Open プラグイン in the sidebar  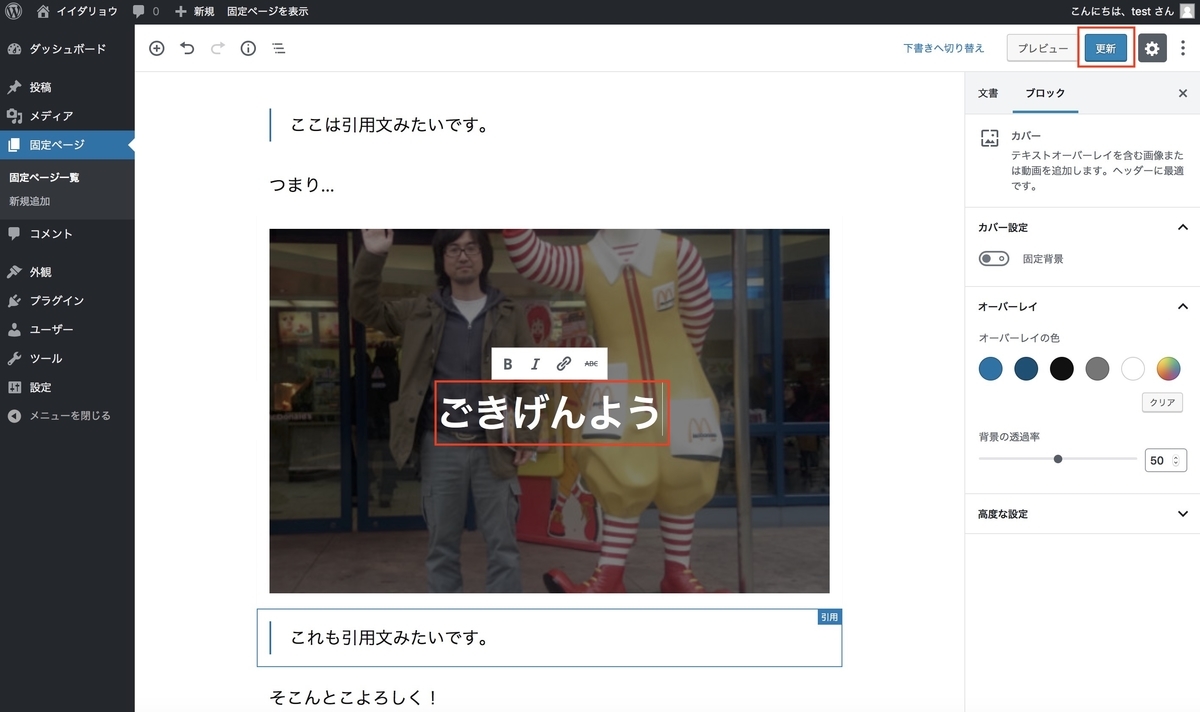point(67,301)
